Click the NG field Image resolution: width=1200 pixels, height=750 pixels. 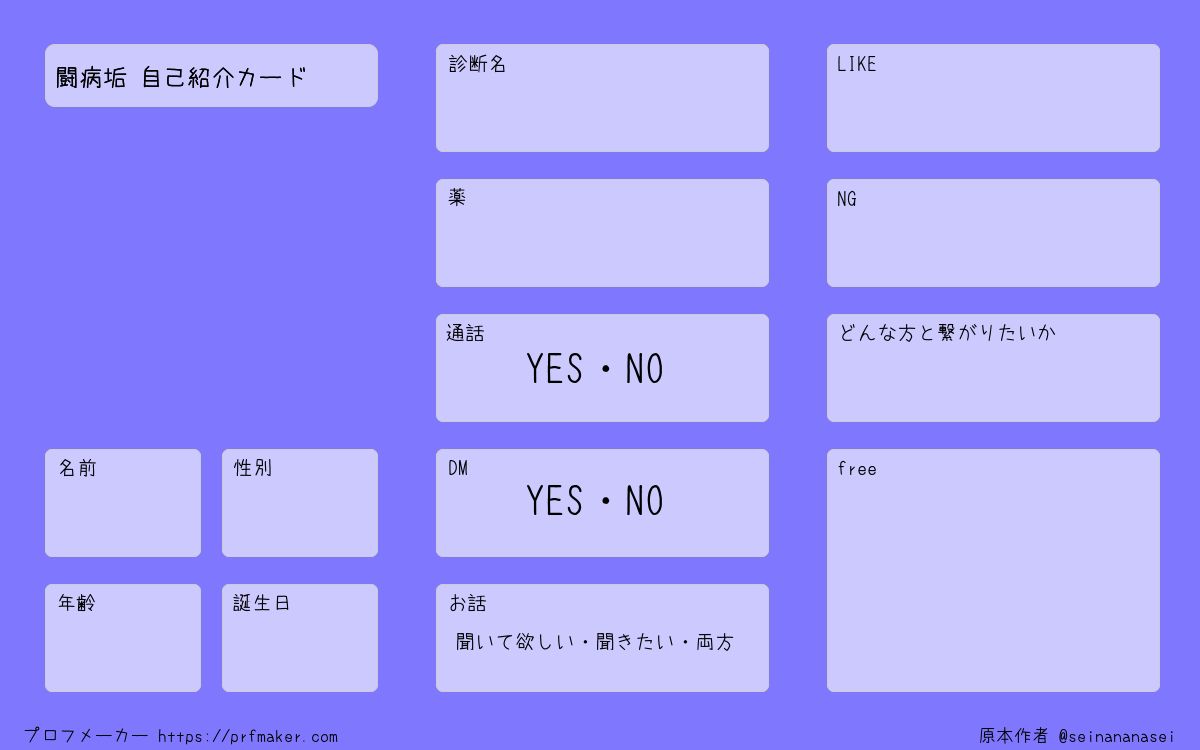coord(993,233)
